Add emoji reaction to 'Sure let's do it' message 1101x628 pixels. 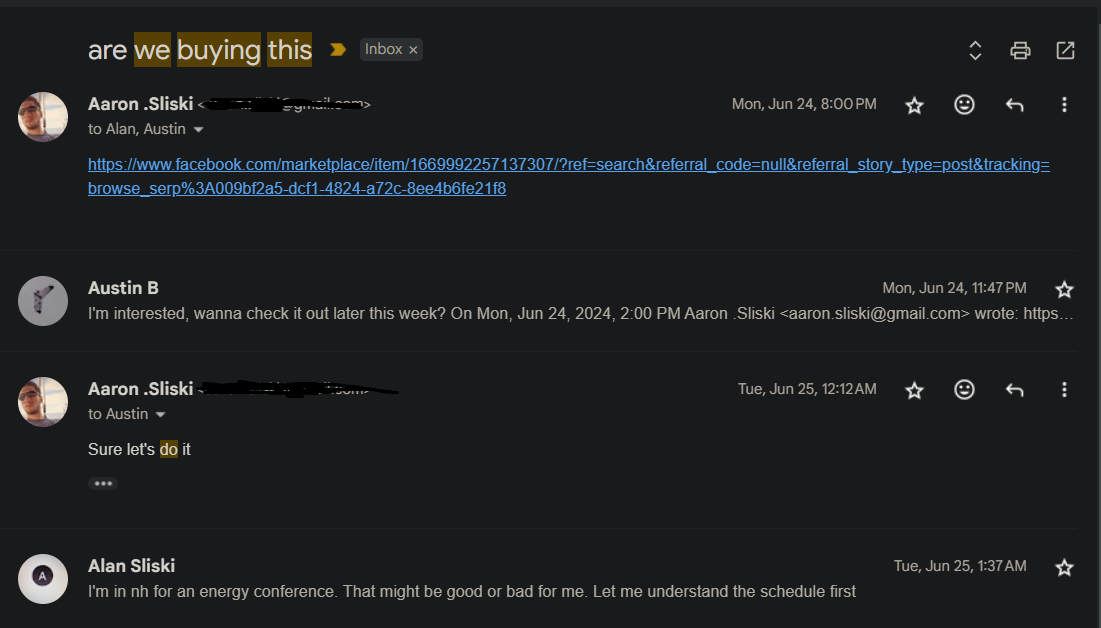point(964,389)
